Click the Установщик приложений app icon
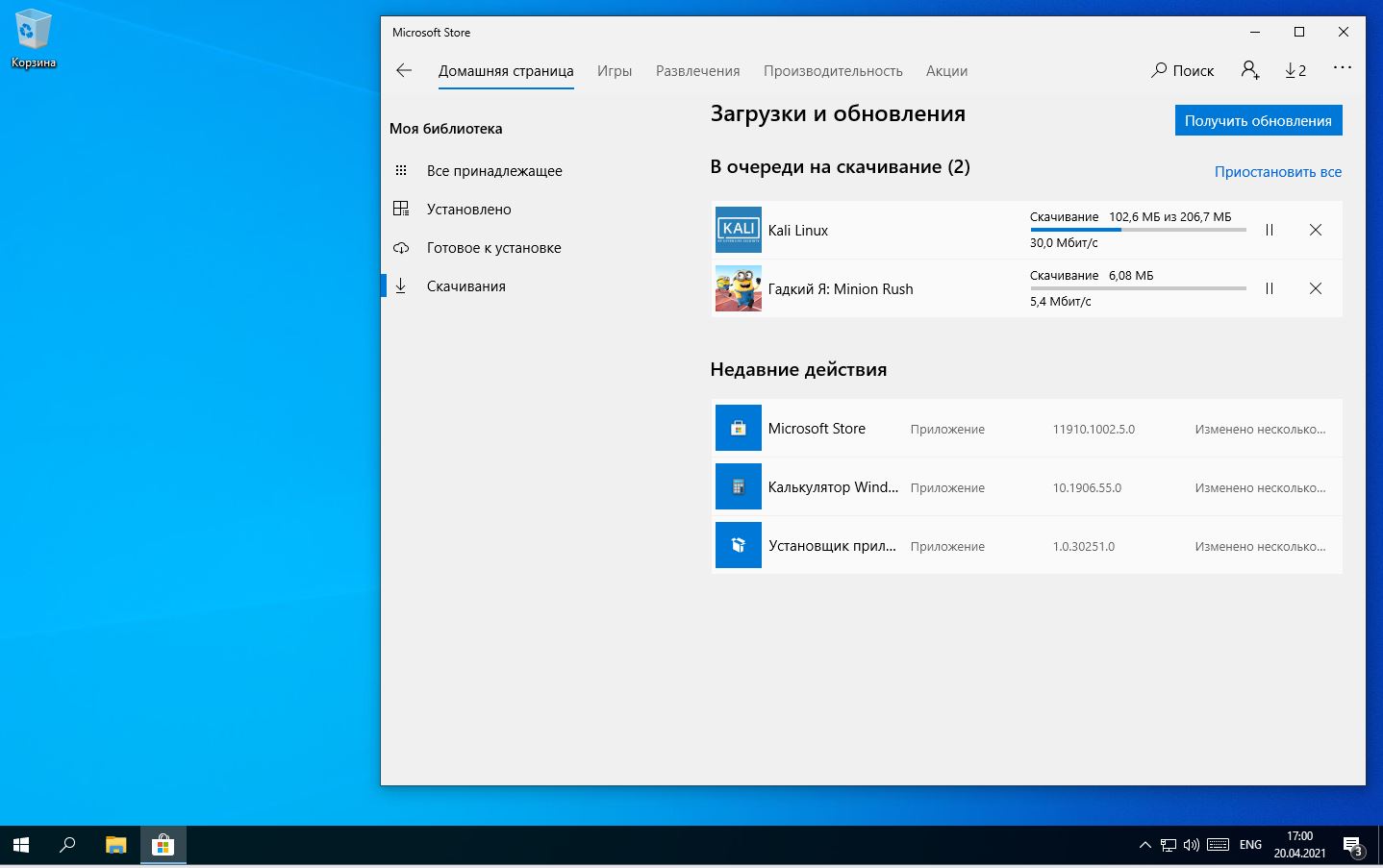Image resolution: width=1383 pixels, height=868 pixels. pyautogui.click(x=739, y=545)
